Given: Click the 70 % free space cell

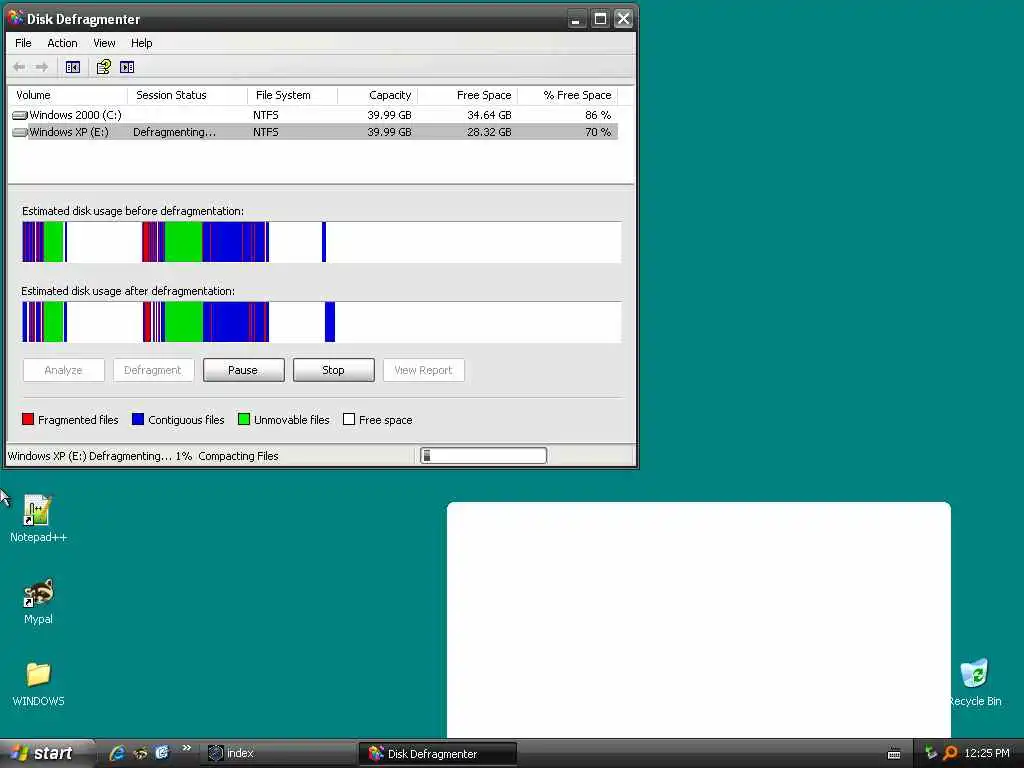Looking at the screenshot, I should tap(598, 132).
